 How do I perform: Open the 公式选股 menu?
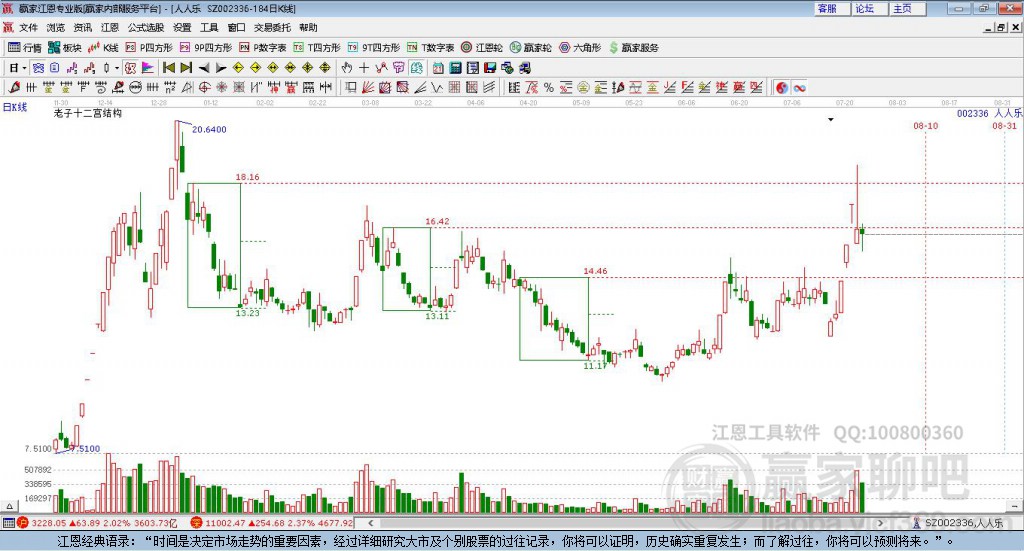[146, 27]
